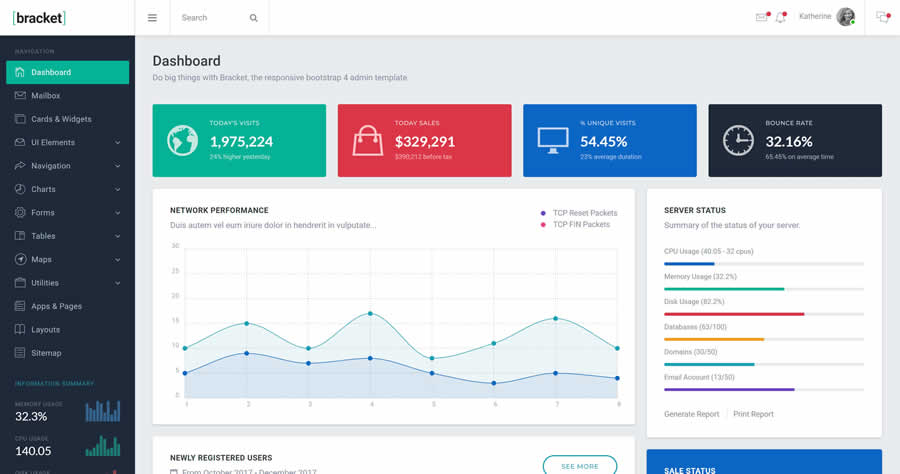Click the Dashboard home icon in sidebar
This screenshot has height=474, width=900.
(x=20, y=72)
